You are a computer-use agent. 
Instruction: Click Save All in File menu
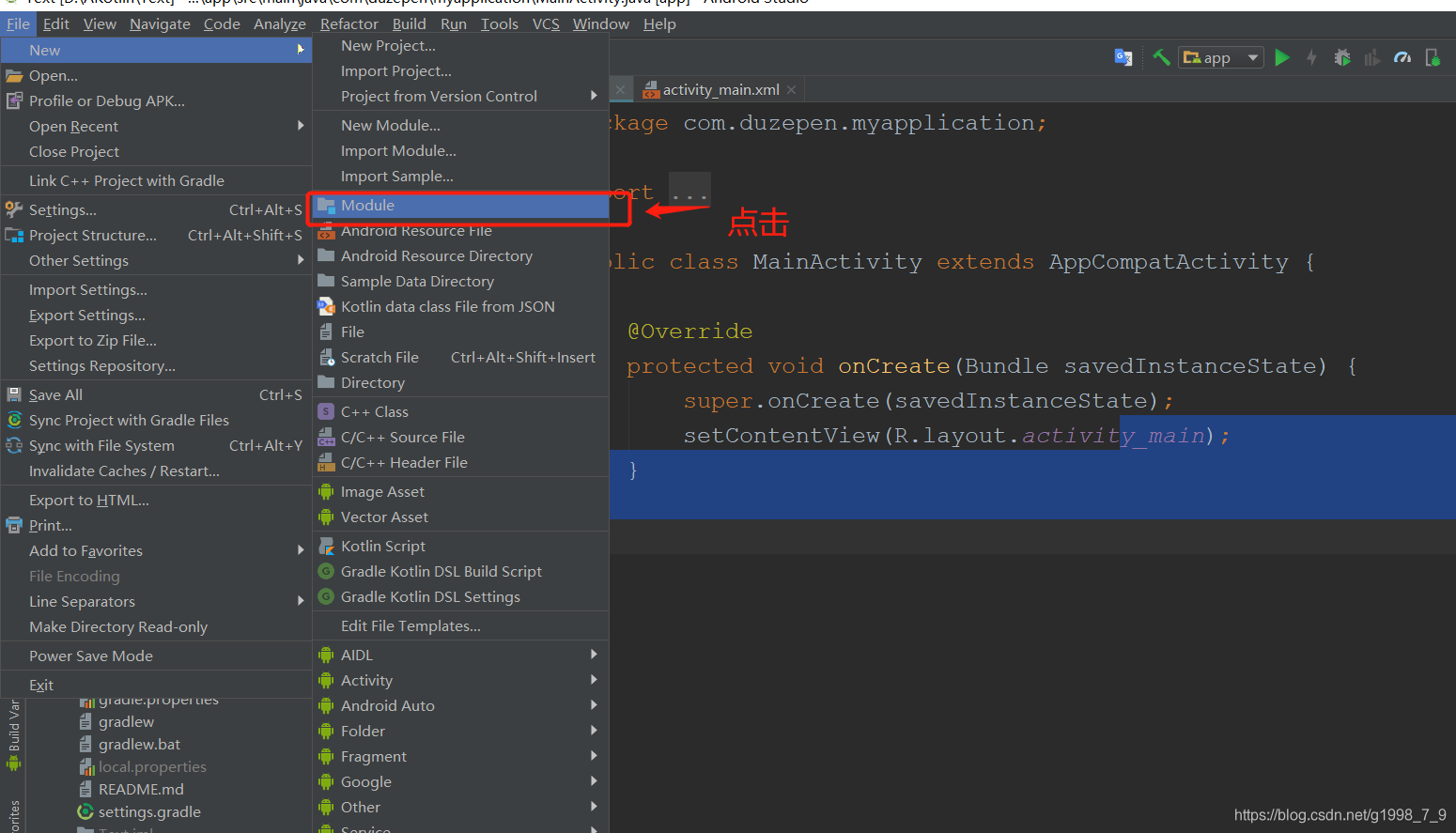pos(156,395)
